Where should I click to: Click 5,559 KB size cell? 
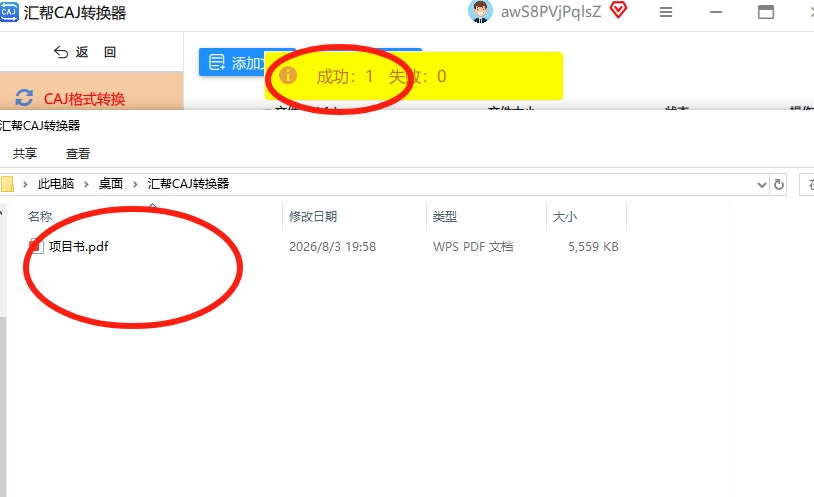click(x=593, y=247)
